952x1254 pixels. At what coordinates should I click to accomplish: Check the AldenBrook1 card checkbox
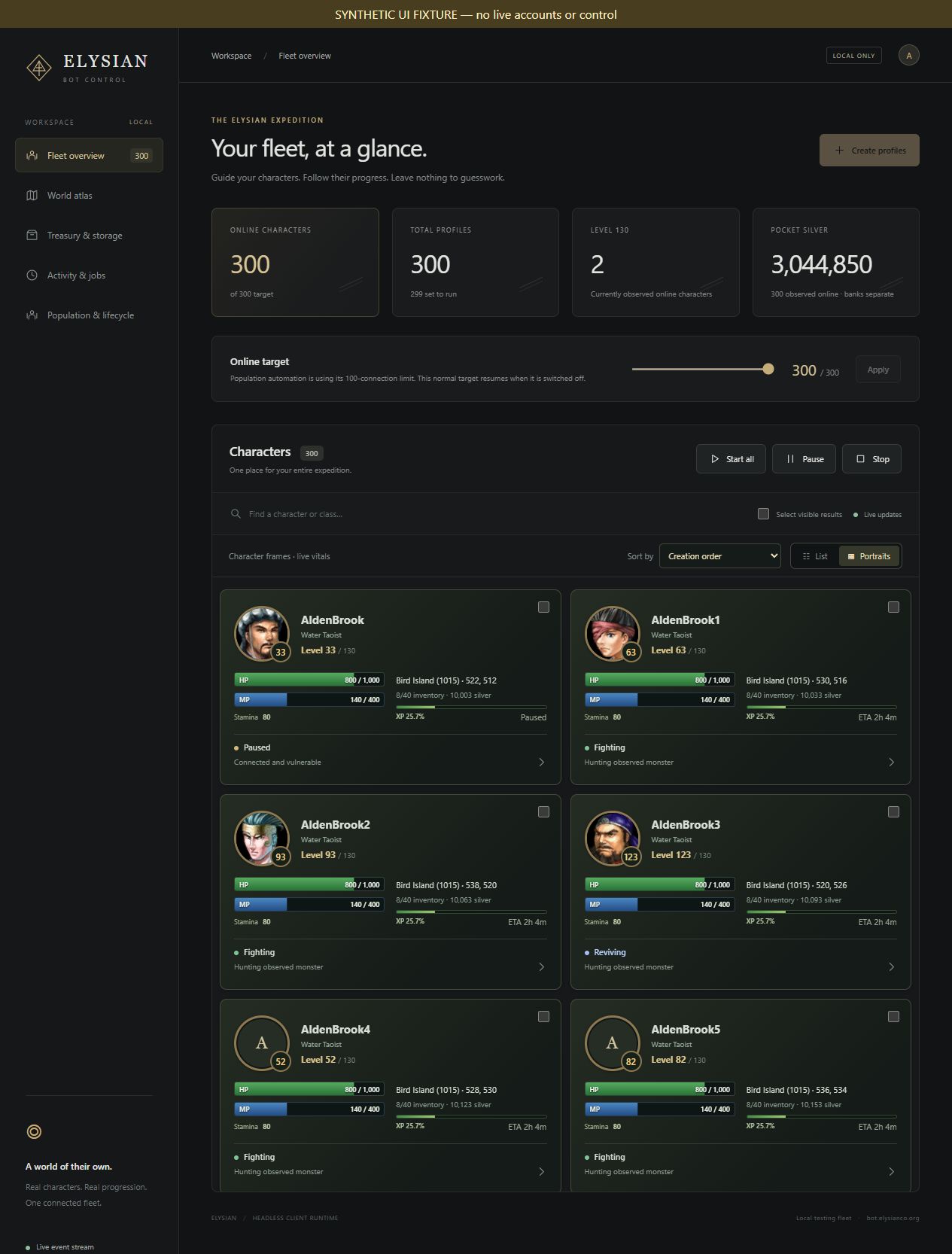893,607
